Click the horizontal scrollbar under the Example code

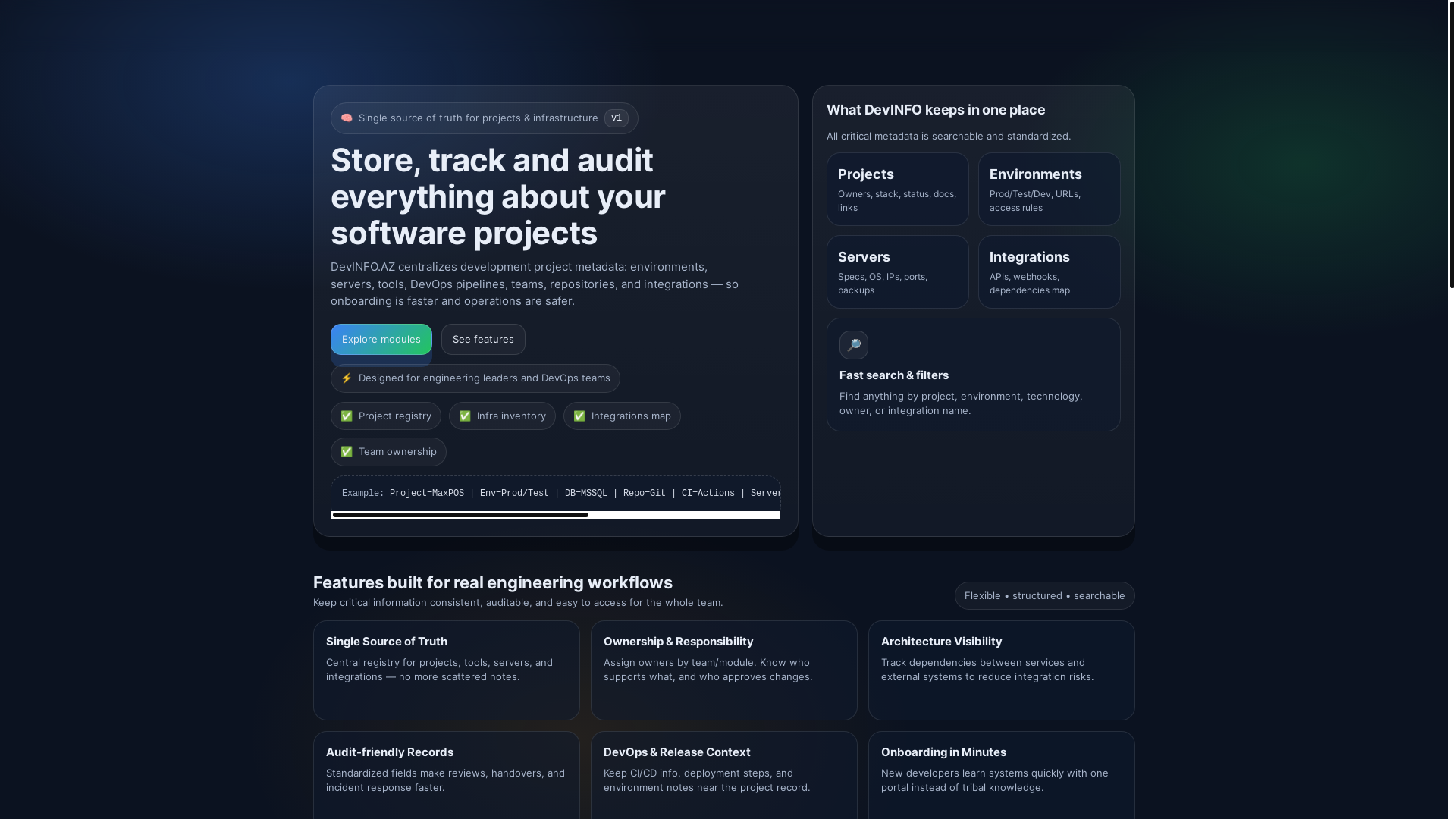[x=556, y=515]
